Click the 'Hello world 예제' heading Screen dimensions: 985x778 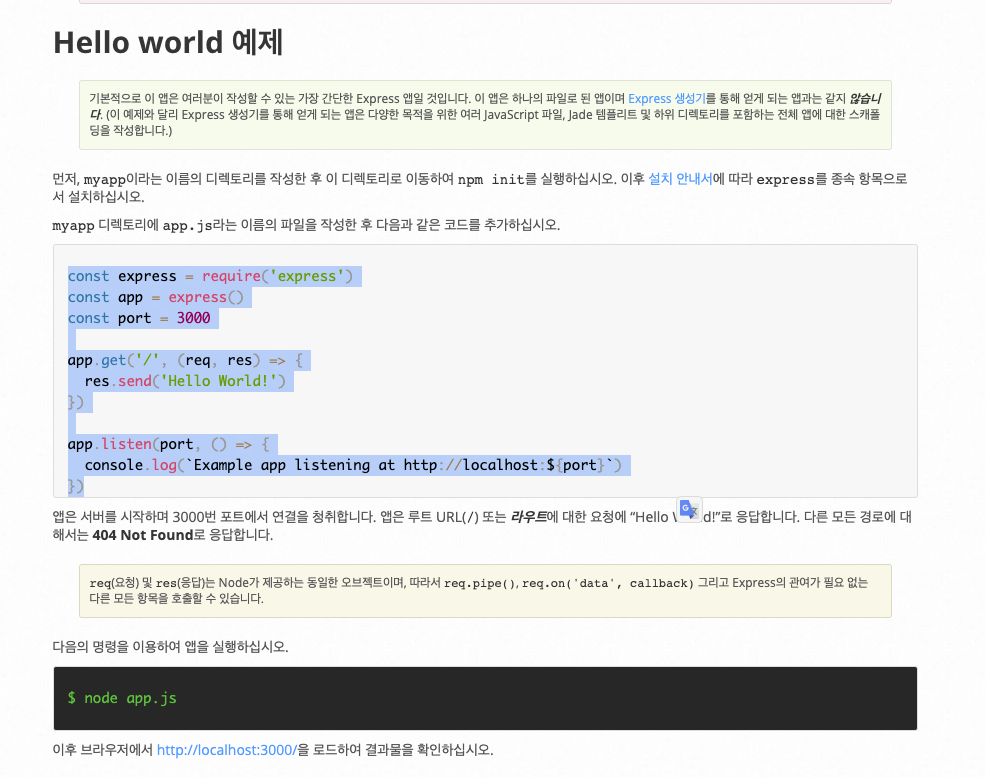point(168,43)
